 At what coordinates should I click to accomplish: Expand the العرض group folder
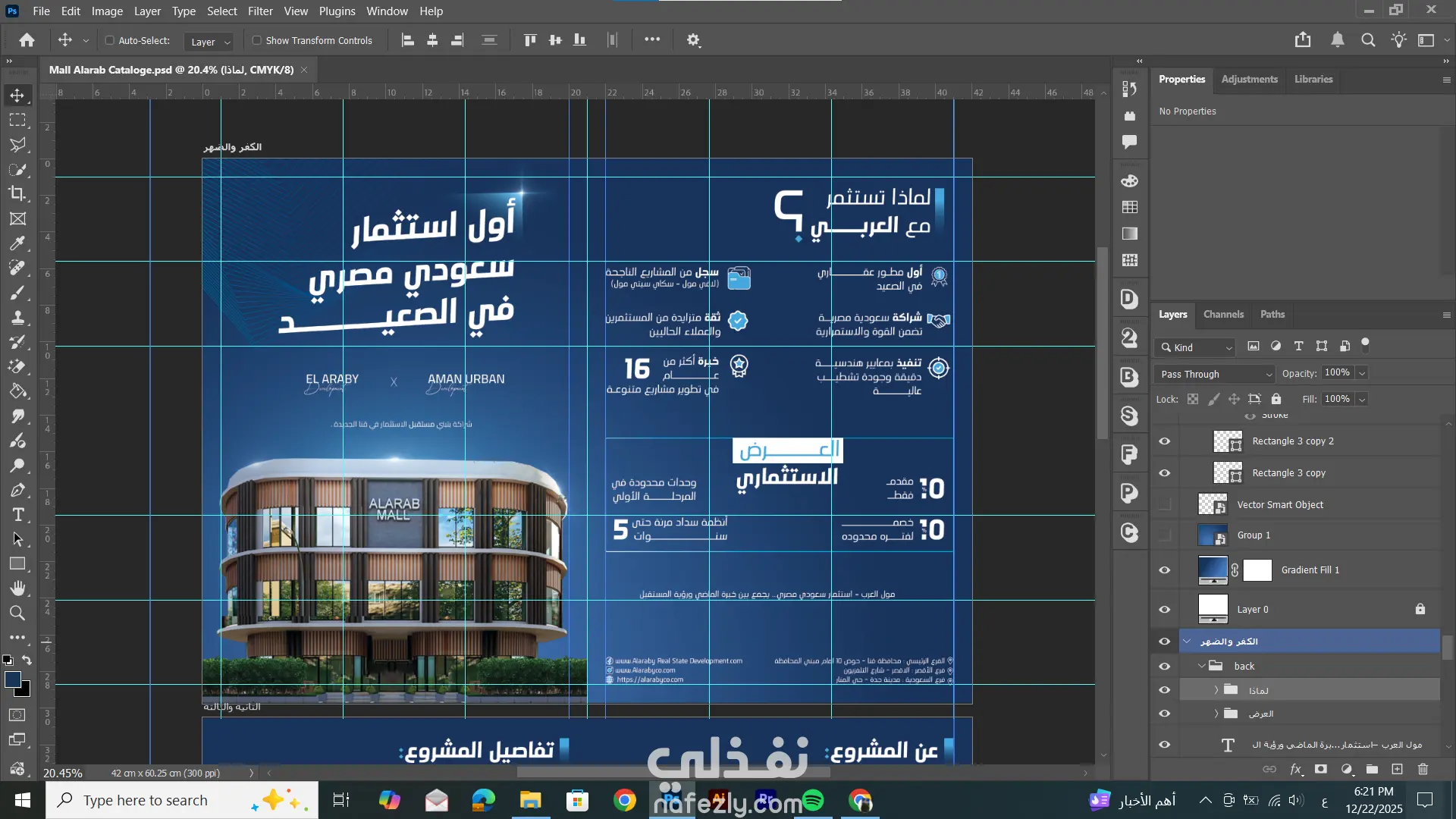(x=1216, y=714)
